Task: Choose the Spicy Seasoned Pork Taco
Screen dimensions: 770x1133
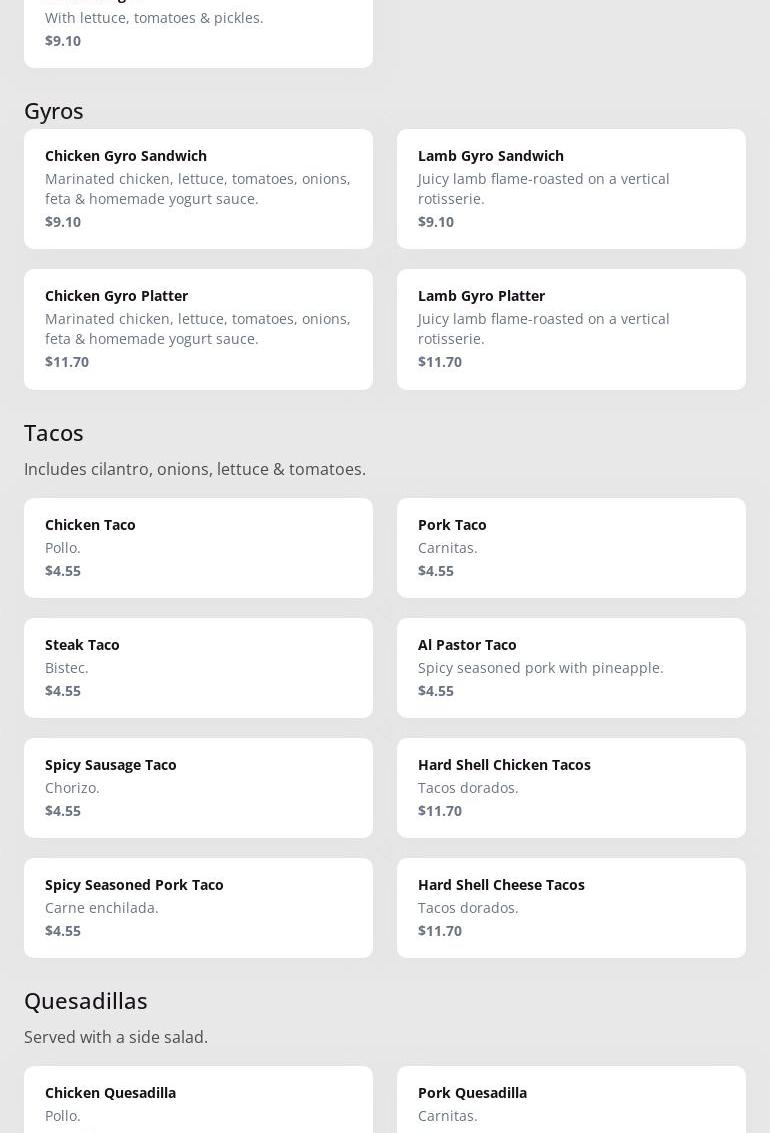Action: click(198, 907)
